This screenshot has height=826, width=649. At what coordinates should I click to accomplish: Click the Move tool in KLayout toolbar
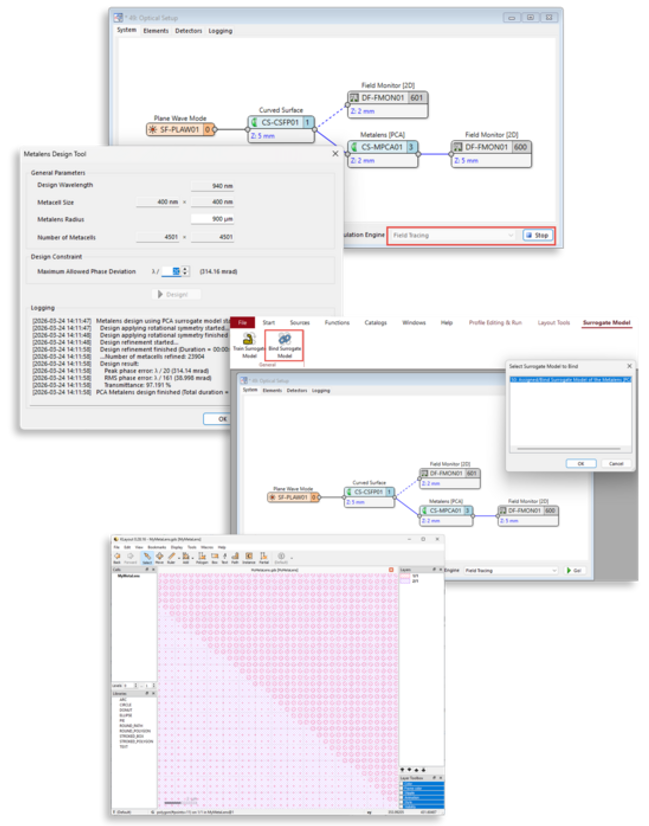pos(160,556)
